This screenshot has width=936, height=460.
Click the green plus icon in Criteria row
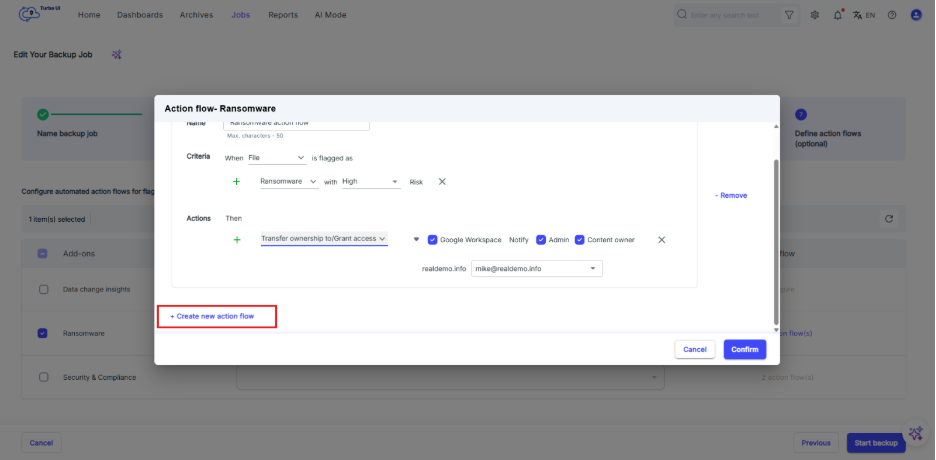[x=237, y=182]
